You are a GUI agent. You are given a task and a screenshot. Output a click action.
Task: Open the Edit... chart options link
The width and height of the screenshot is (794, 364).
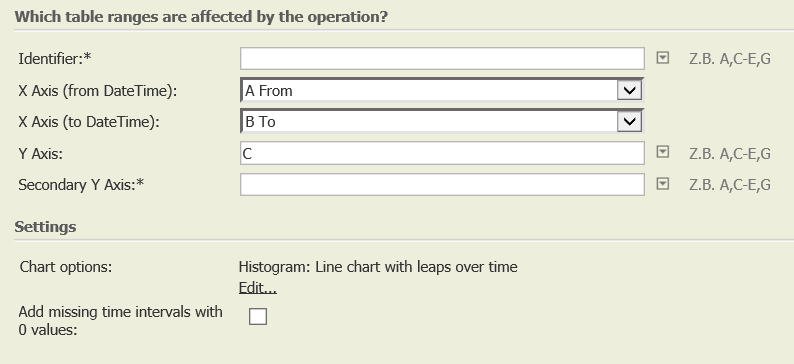click(258, 288)
